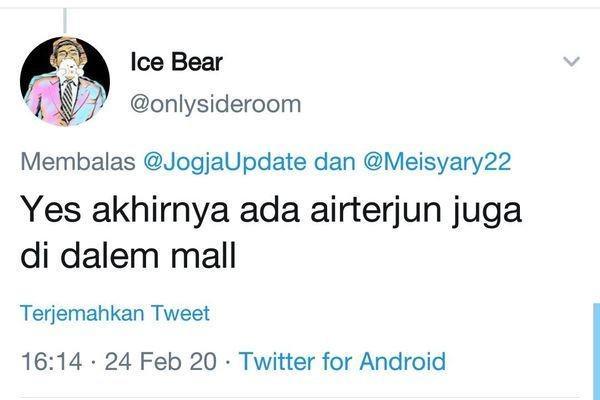The height and width of the screenshot is (400, 600).
Task: Click Terjemahkan Tweet to translate
Action: [115, 313]
